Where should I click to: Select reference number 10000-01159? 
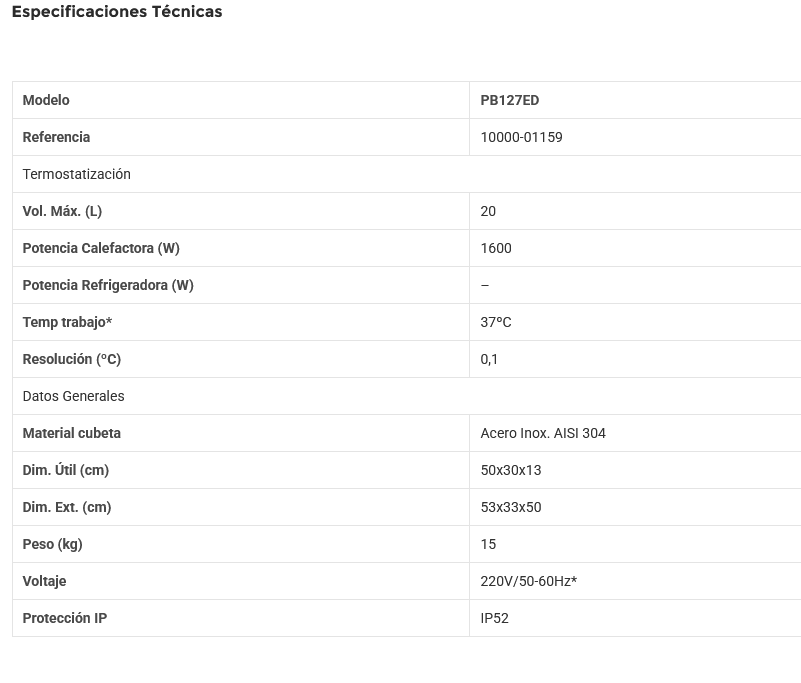click(521, 137)
